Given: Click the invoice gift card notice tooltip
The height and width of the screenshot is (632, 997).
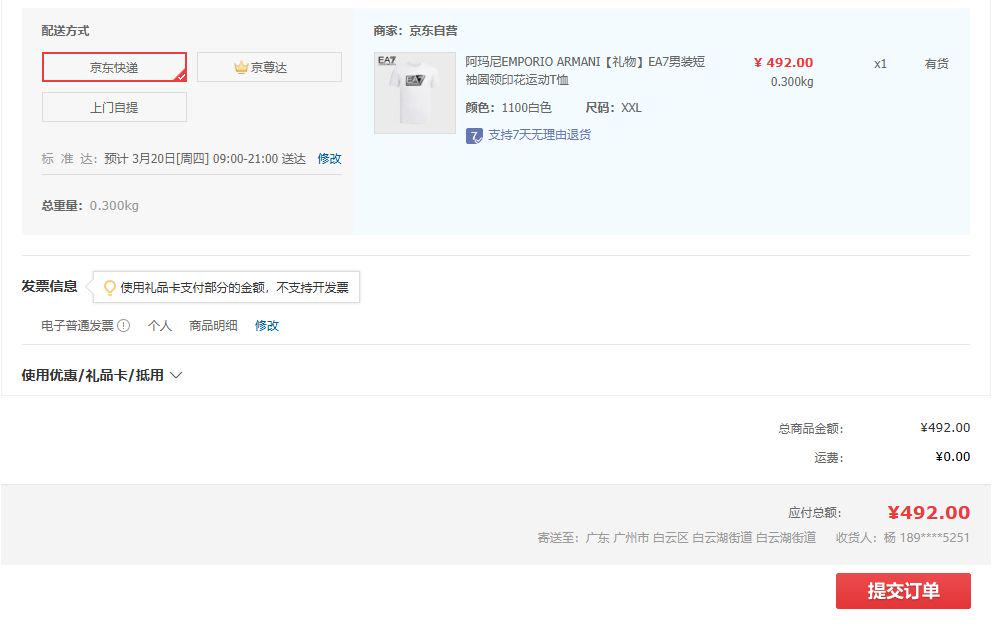Looking at the screenshot, I should [x=226, y=287].
